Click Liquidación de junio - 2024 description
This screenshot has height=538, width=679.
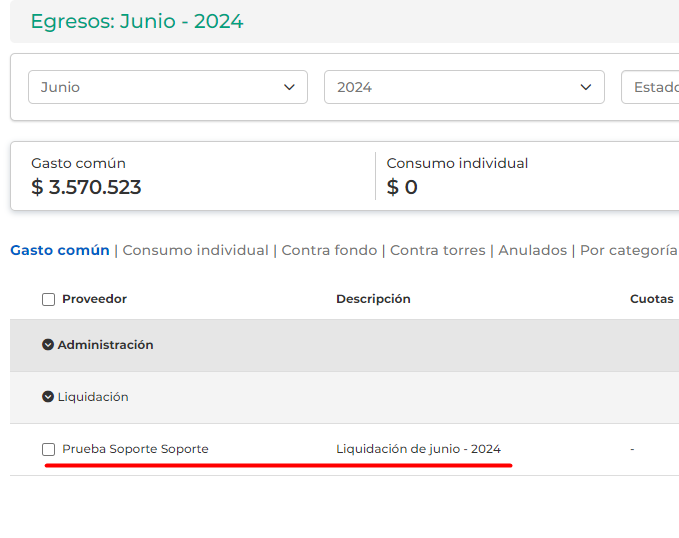(x=418, y=449)
